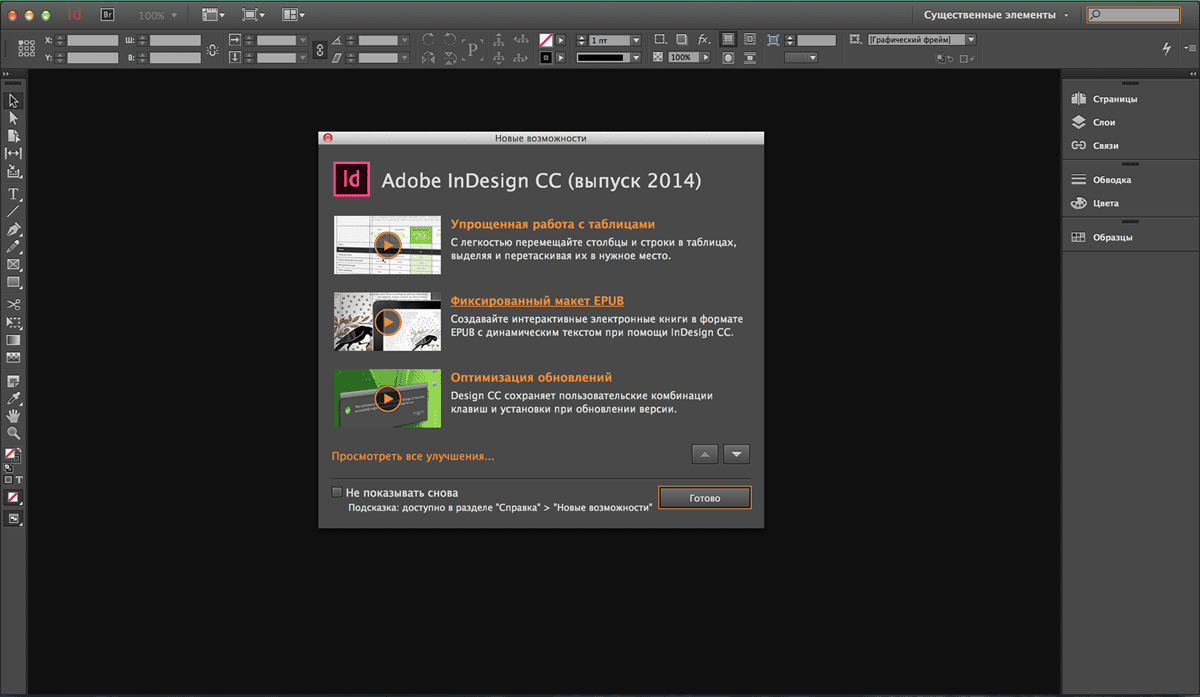This screenshot has width=1200, height=697.
Task: Select the Line tool
Action: [x=14, y=211]
